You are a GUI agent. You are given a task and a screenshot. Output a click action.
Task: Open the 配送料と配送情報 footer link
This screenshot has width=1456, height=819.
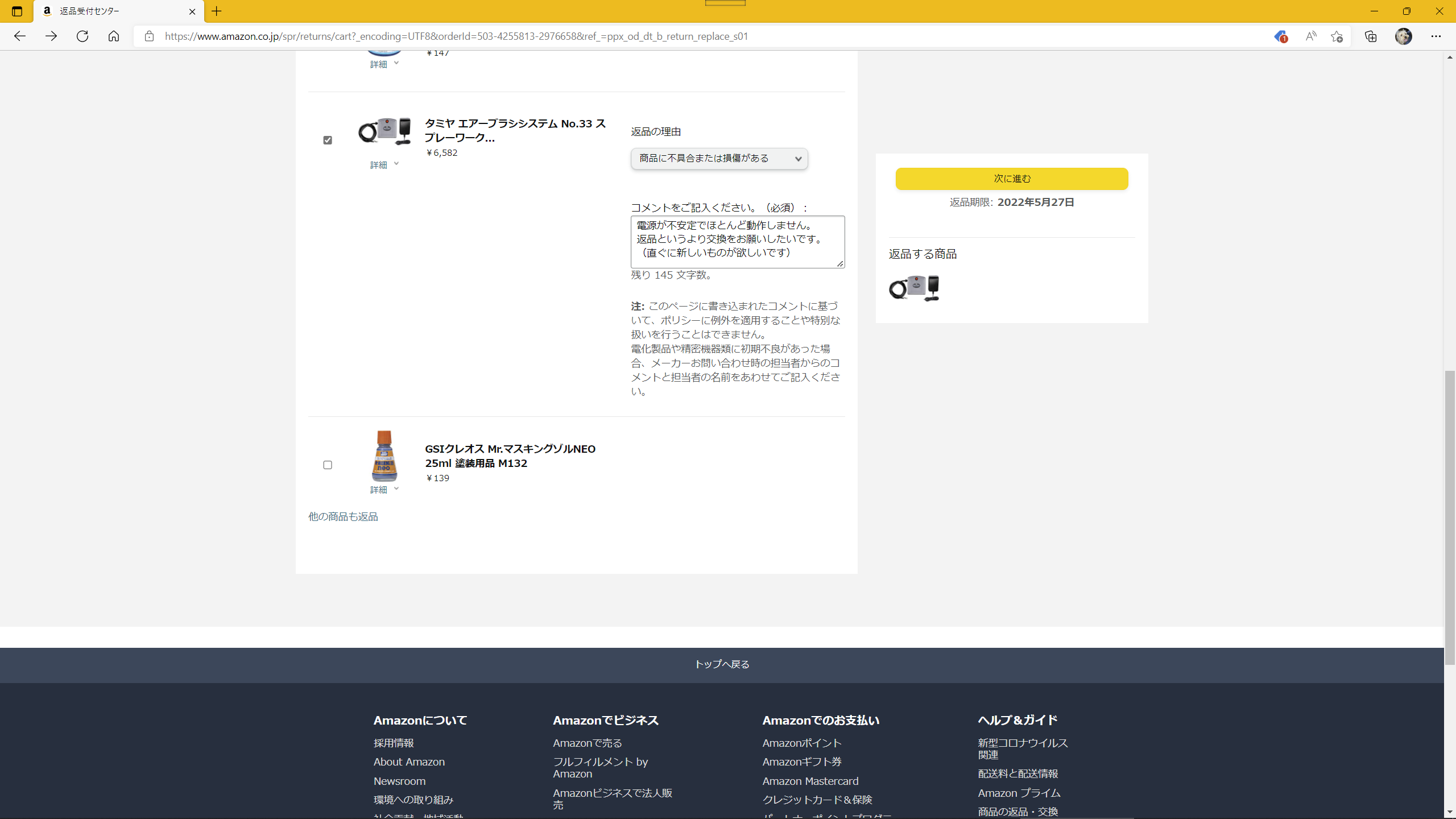click(x=1018, y=774)
